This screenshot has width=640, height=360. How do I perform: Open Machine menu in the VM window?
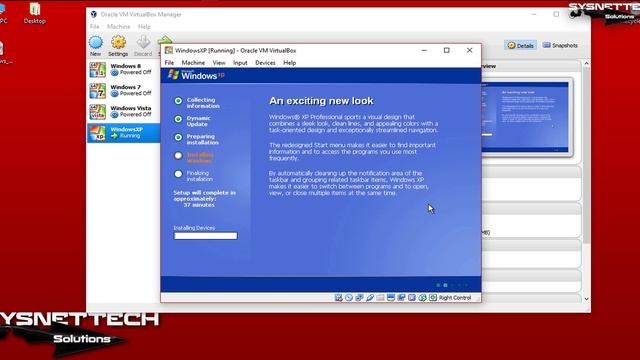coord(193,63)
